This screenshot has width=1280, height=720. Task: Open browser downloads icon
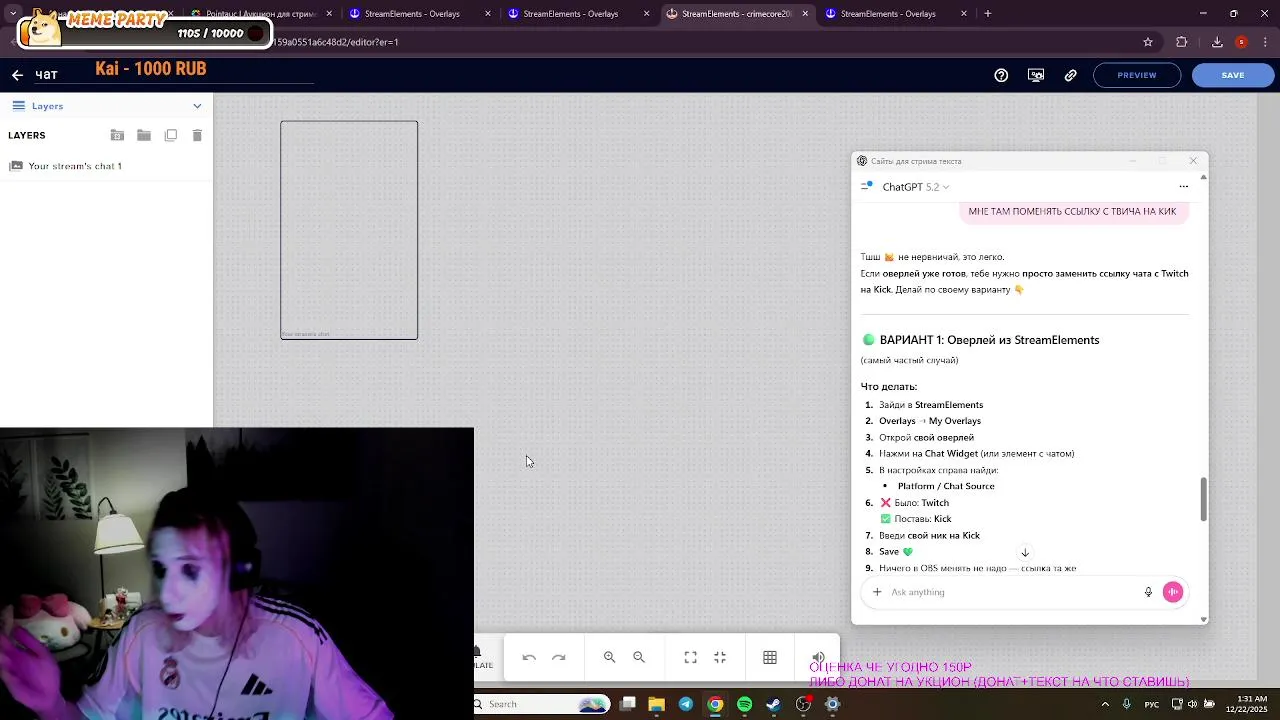pos(1217,42)
